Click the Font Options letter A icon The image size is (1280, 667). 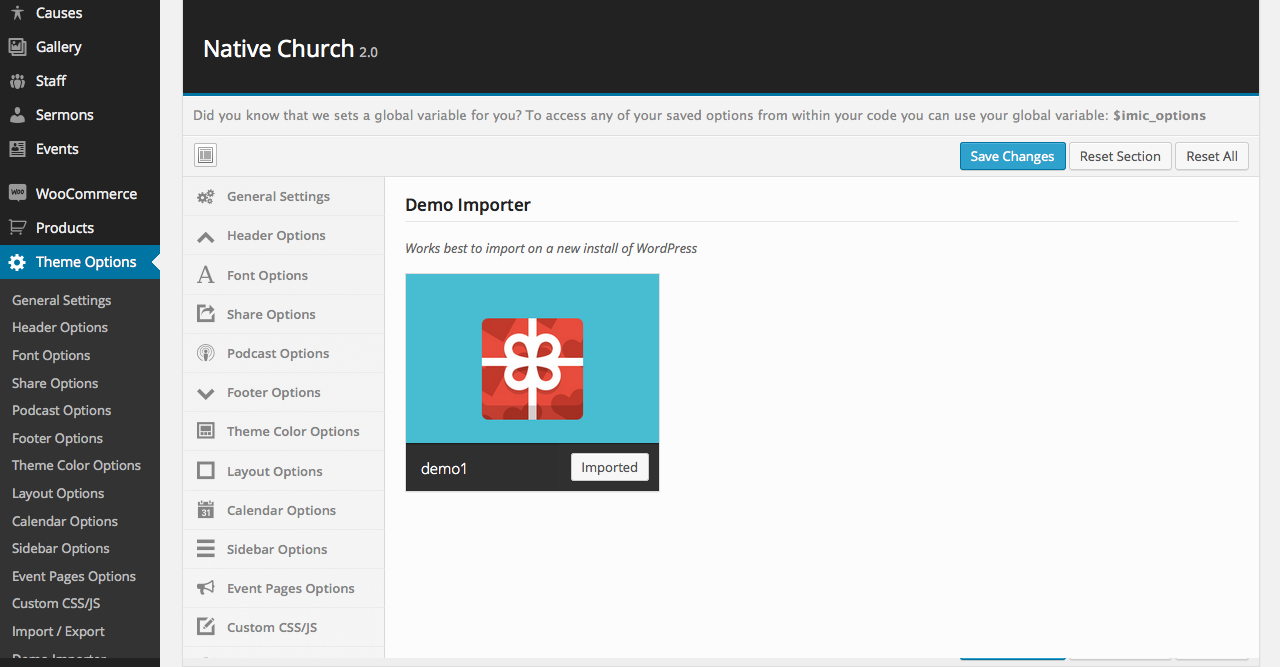point(206,275)
